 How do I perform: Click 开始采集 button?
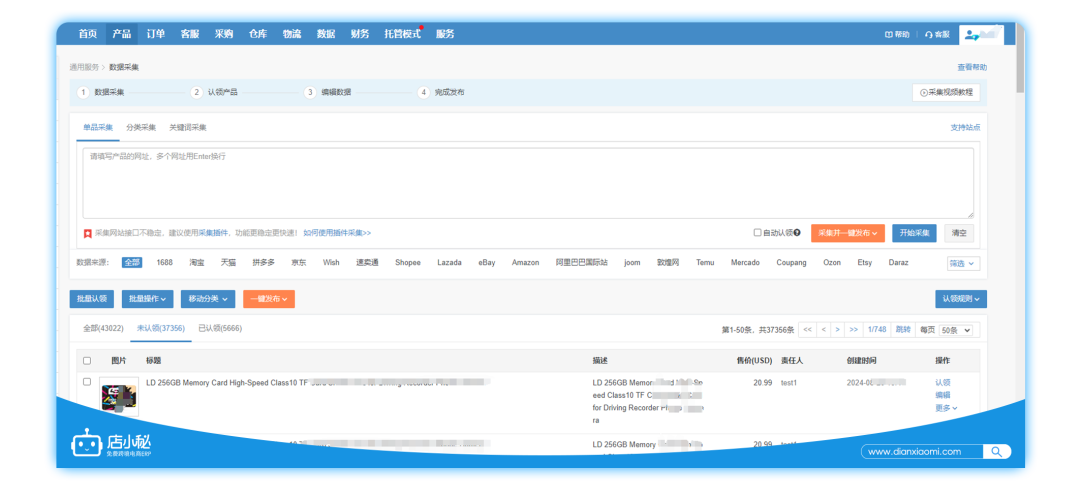(x=914, y=233)
